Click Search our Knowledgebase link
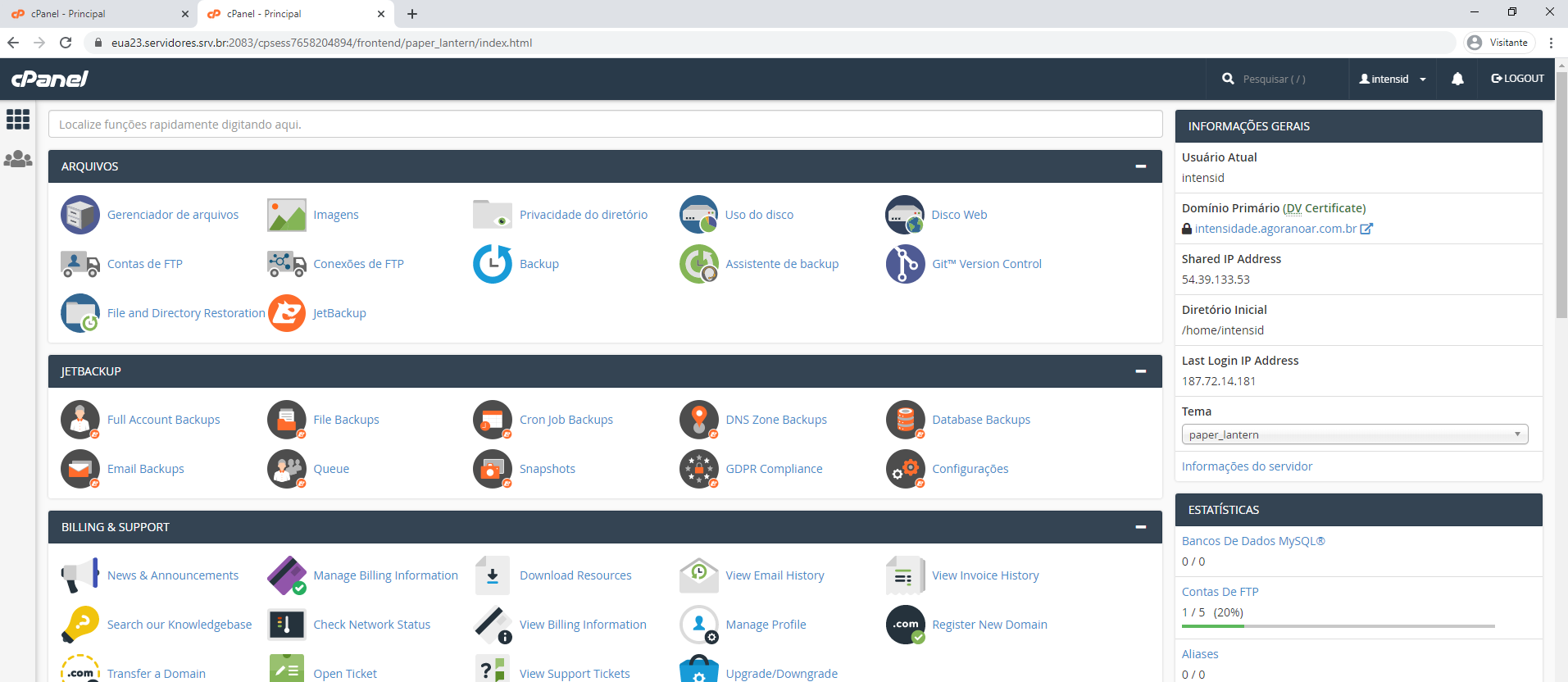The height and width of the screenshot is (682, 1568). [180, 625]
